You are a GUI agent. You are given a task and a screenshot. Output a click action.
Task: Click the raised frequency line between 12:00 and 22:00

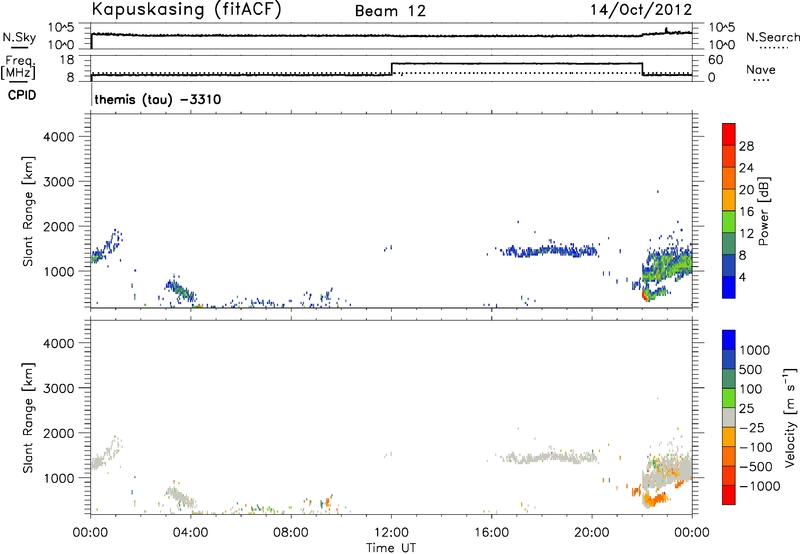tap(516, 63)
